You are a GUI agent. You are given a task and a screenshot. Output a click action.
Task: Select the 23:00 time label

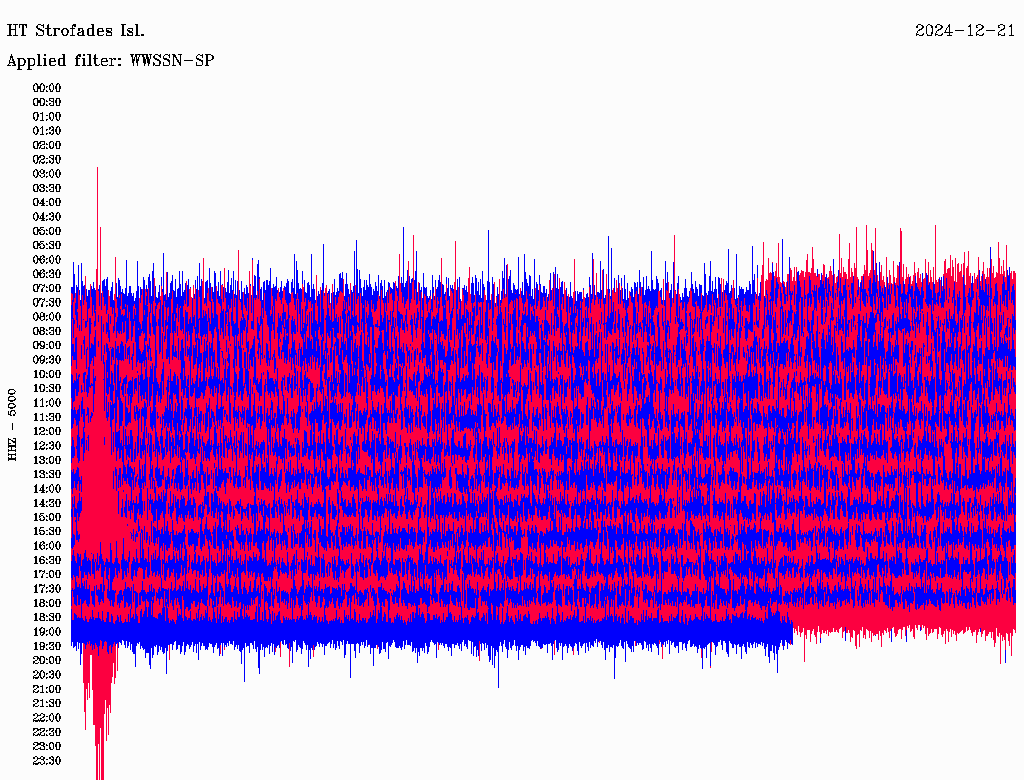[x=47, y=746]
